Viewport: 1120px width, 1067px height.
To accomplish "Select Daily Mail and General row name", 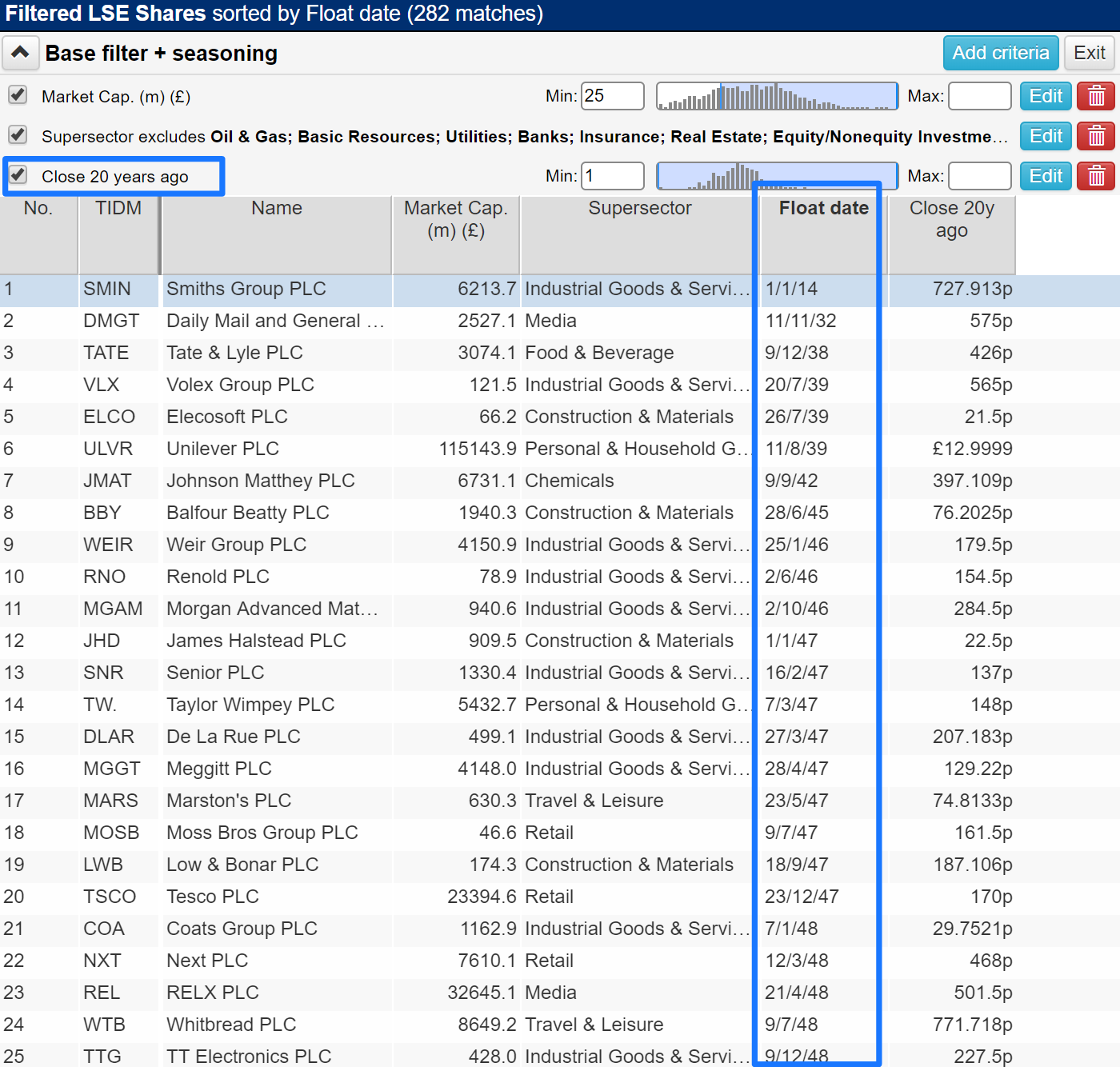I will (x=275, y=321).
